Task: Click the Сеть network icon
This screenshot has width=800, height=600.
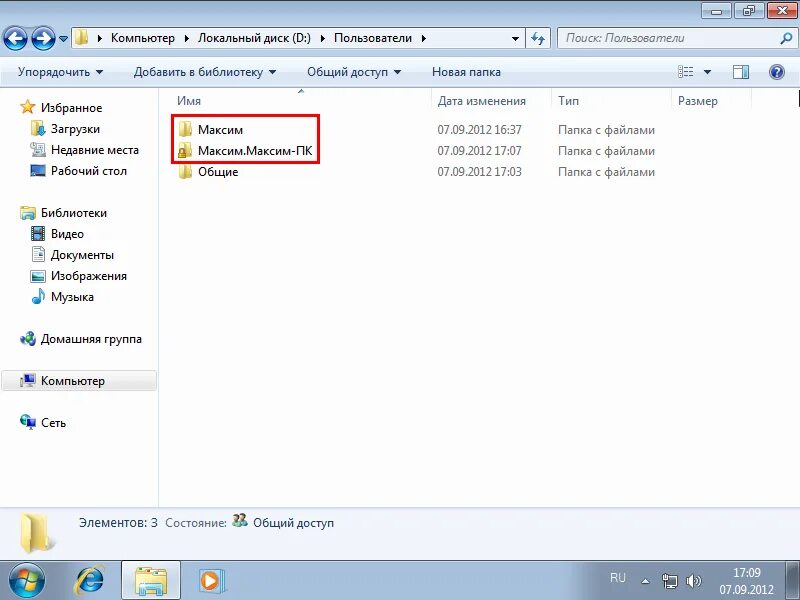Action: click(28, 422)
